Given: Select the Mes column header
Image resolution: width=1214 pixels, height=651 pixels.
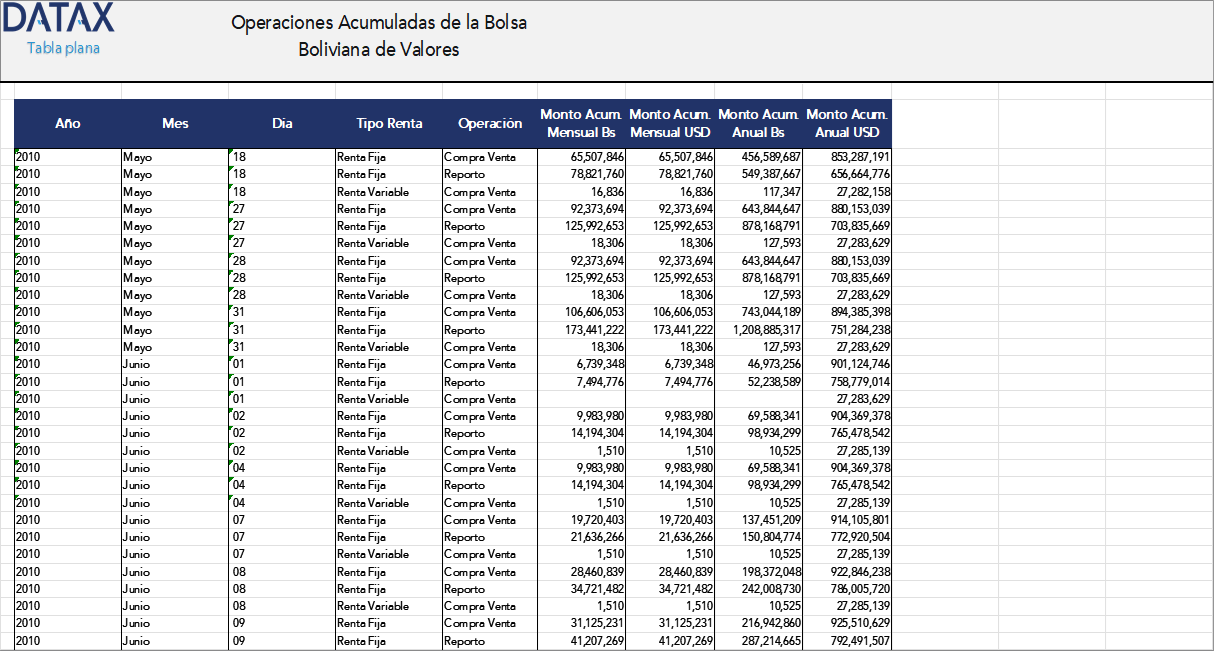Looking at the screenshot, I should [175, 124].
